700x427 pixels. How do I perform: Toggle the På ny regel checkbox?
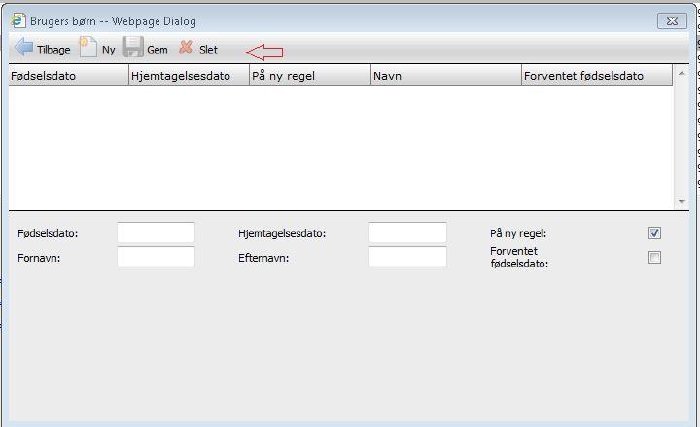tap(654, 233)
